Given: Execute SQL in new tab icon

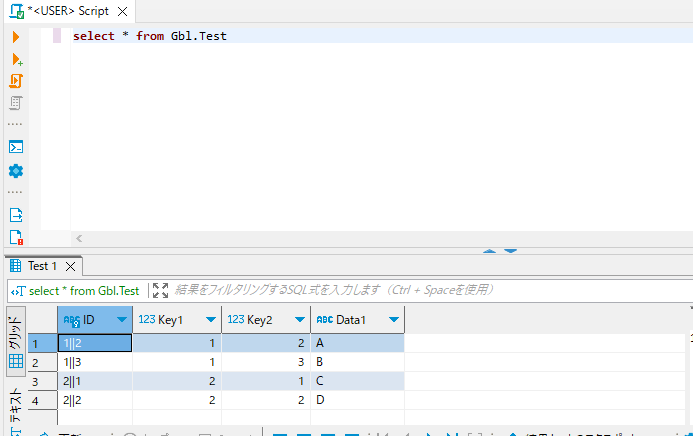Looking at the screenshot, I should 16,59.
